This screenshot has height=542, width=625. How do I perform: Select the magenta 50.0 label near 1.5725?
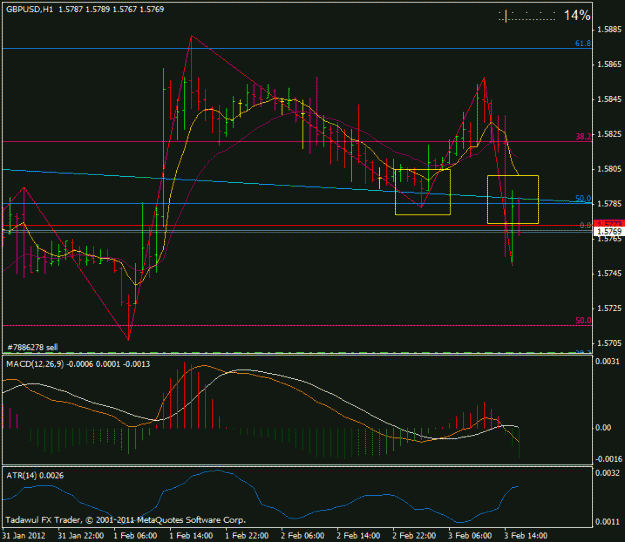click(x=583, y=320)
